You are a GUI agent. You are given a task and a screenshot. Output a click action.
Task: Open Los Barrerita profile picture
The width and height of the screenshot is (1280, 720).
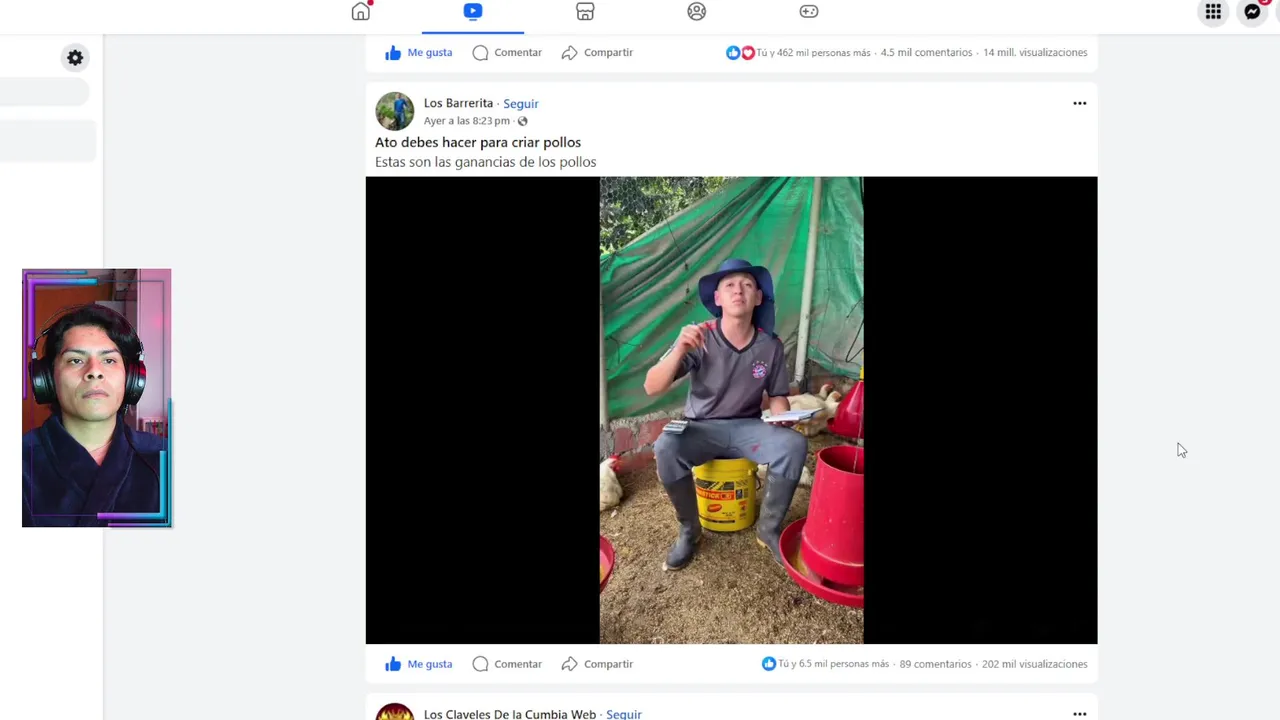pyautogui.click(x=394, y=111)
